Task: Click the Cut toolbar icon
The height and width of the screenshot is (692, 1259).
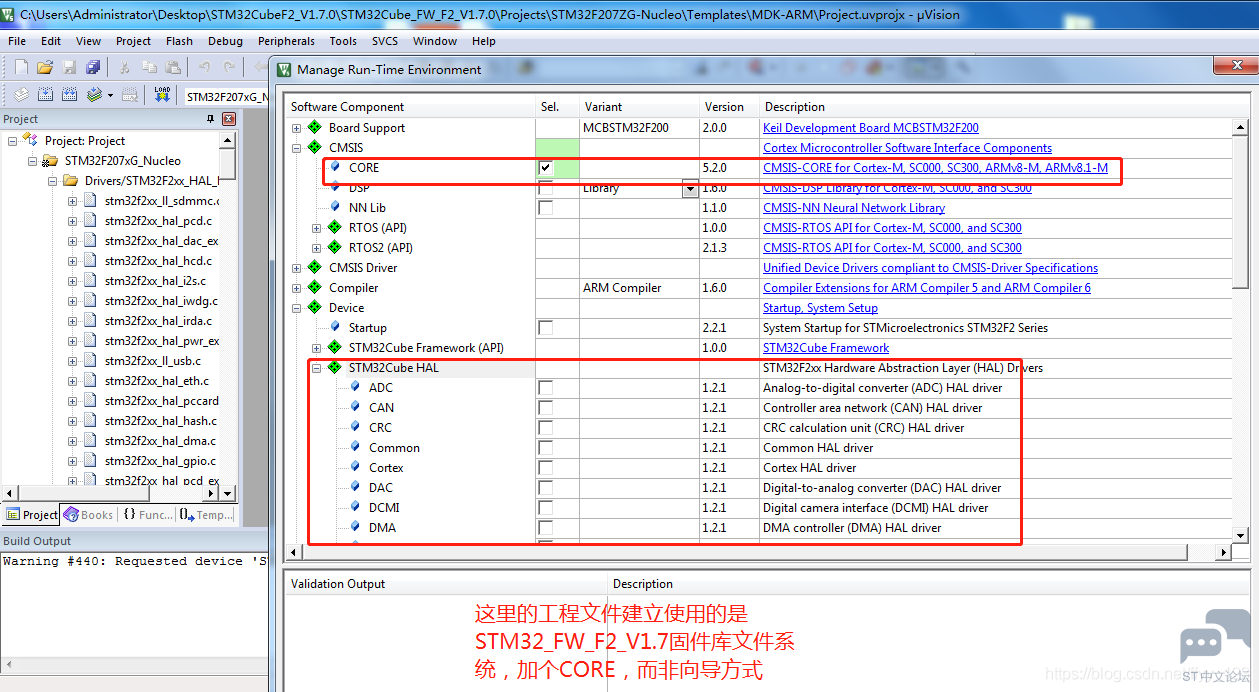Action: pos(125,67)
